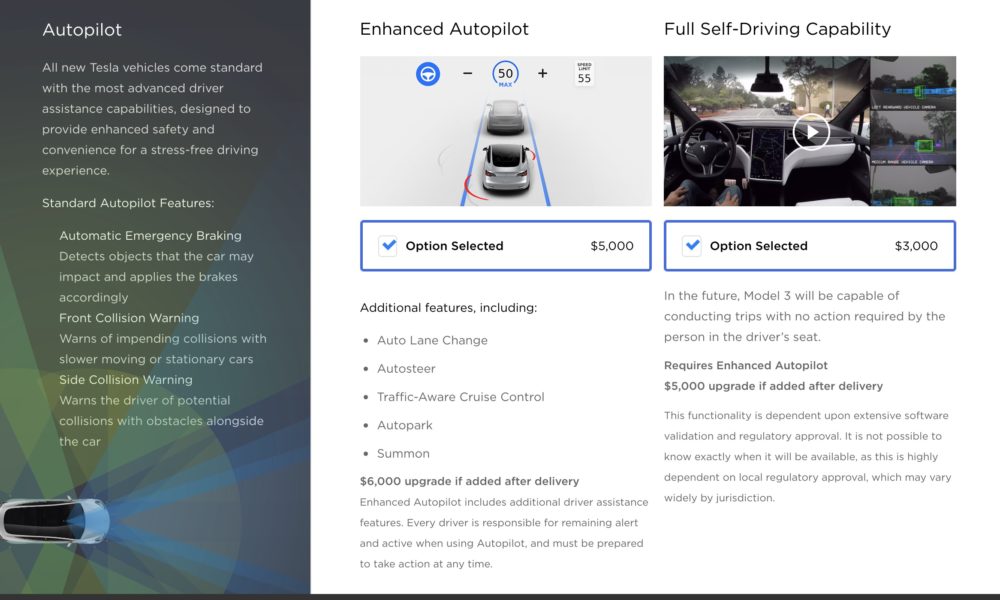Uncheck the Full Self-Driving option checkbox

tap(692, 246)
